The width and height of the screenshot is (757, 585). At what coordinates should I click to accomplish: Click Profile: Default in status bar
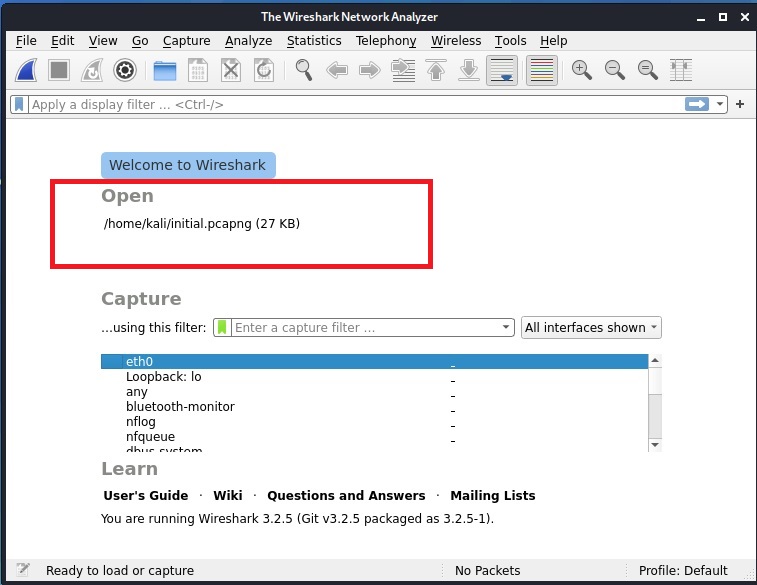click(683, 571)
